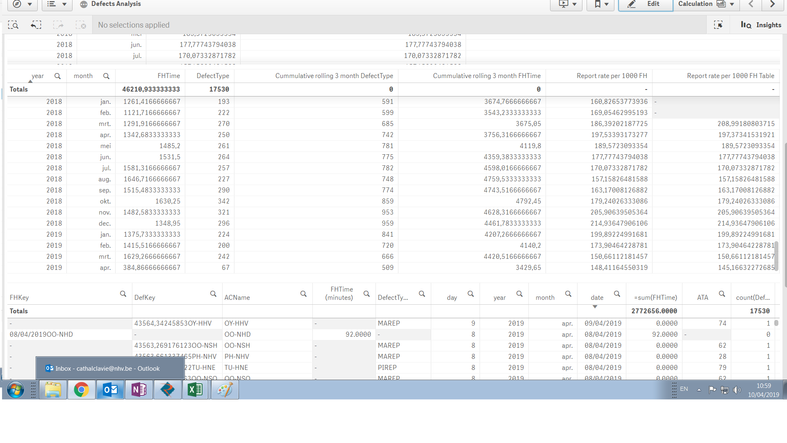Search the DefectType column in bottom table
The width and height of the screenshot is (787, 443).
pyautogui.click(x=422, y=294)
